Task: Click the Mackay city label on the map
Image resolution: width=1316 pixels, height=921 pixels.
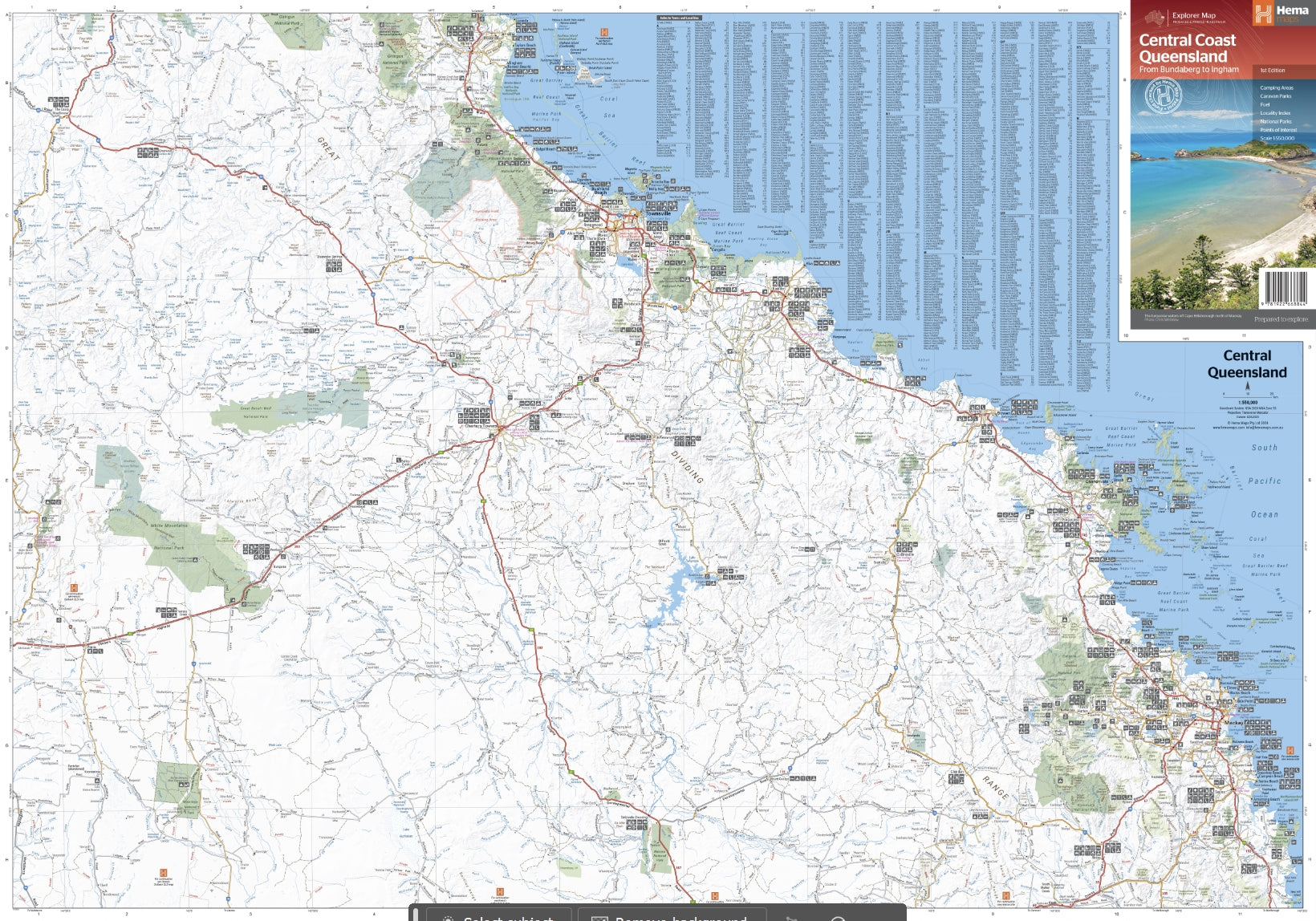Action: 1233,723
